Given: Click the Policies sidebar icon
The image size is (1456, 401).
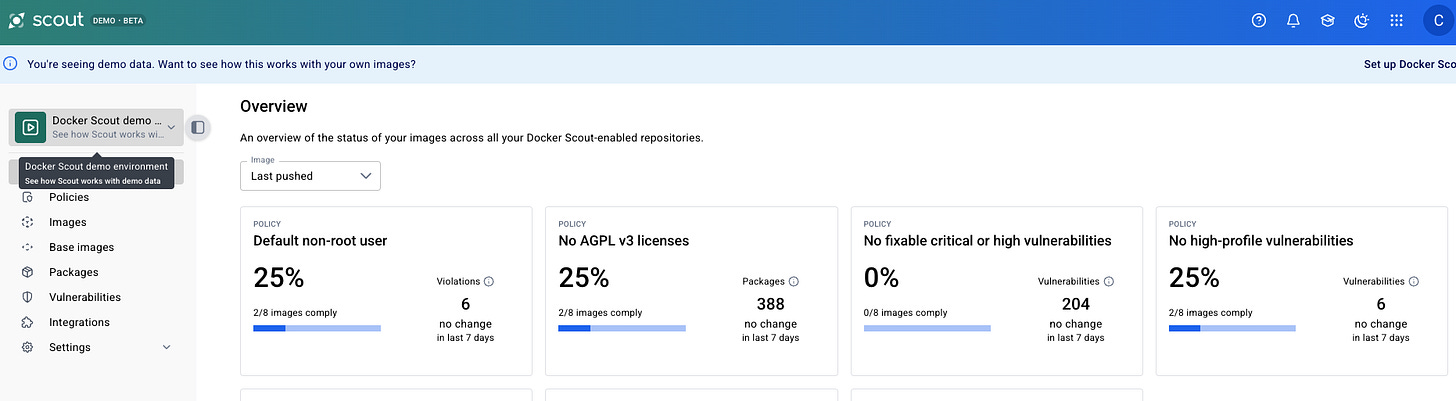Looking at the screenshot, I should point(28,197).
